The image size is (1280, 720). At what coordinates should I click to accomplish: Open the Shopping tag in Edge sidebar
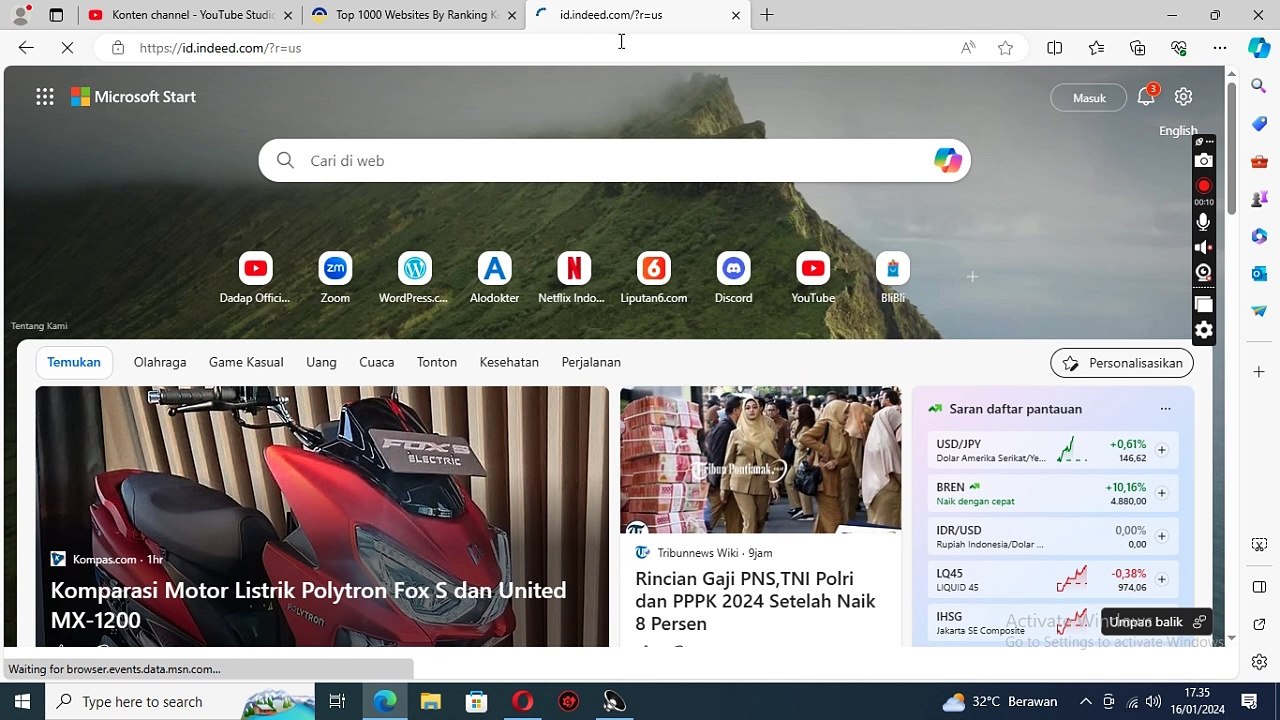click(x=1259, y=124)
